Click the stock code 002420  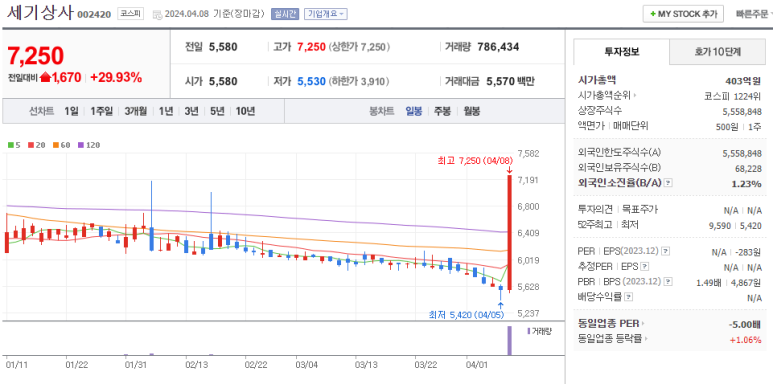pyautogui.click(x=94, y=15)
